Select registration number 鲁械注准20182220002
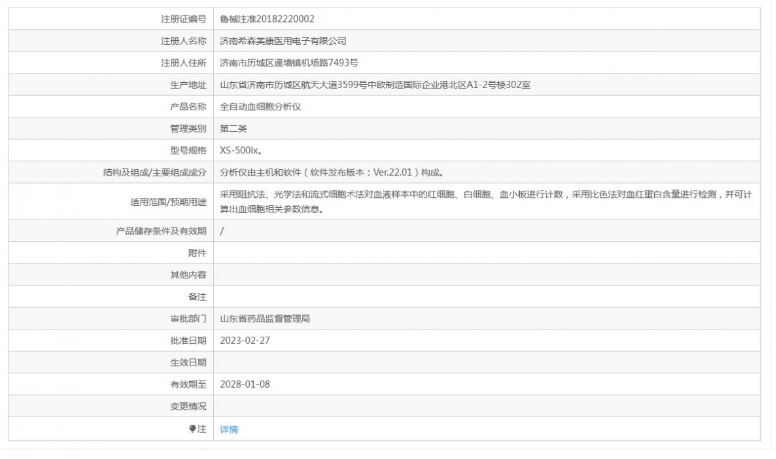776x459 pixels. click(267, 19)
